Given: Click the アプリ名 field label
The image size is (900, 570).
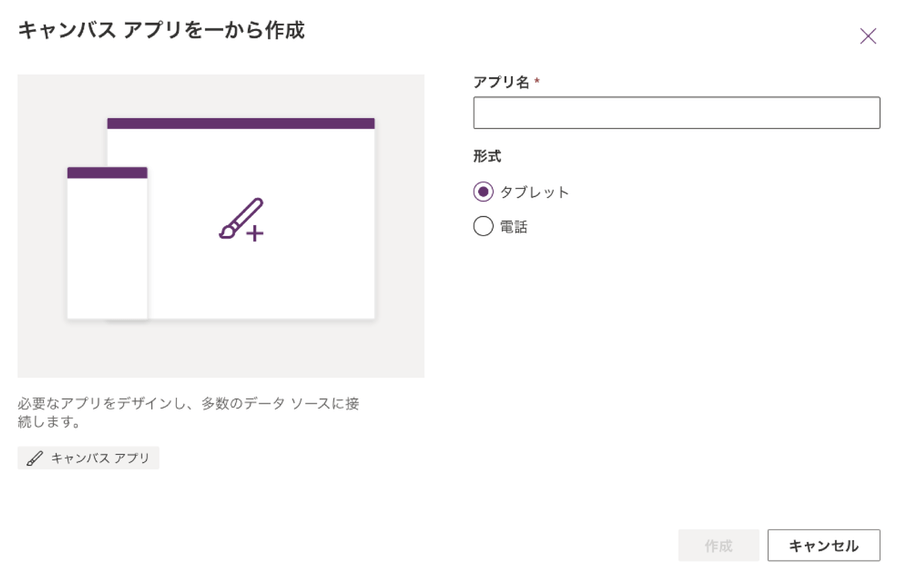Looking at the screenshot, I should 501,82.
